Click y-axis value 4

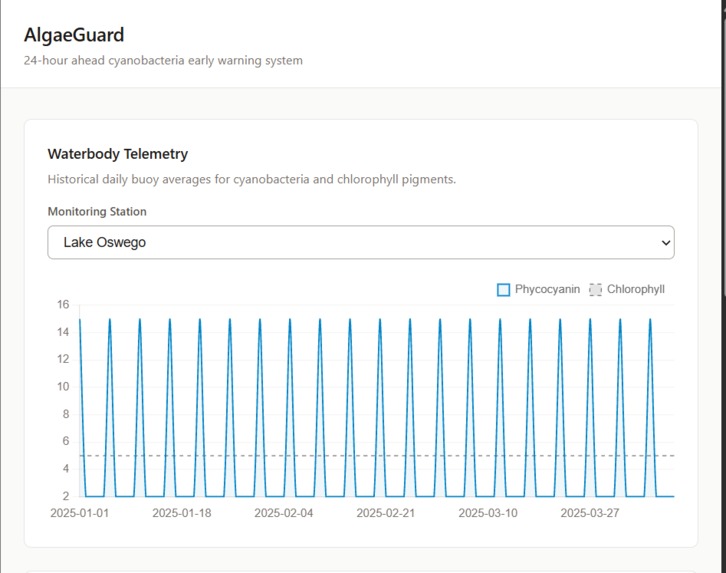(66, 468)
